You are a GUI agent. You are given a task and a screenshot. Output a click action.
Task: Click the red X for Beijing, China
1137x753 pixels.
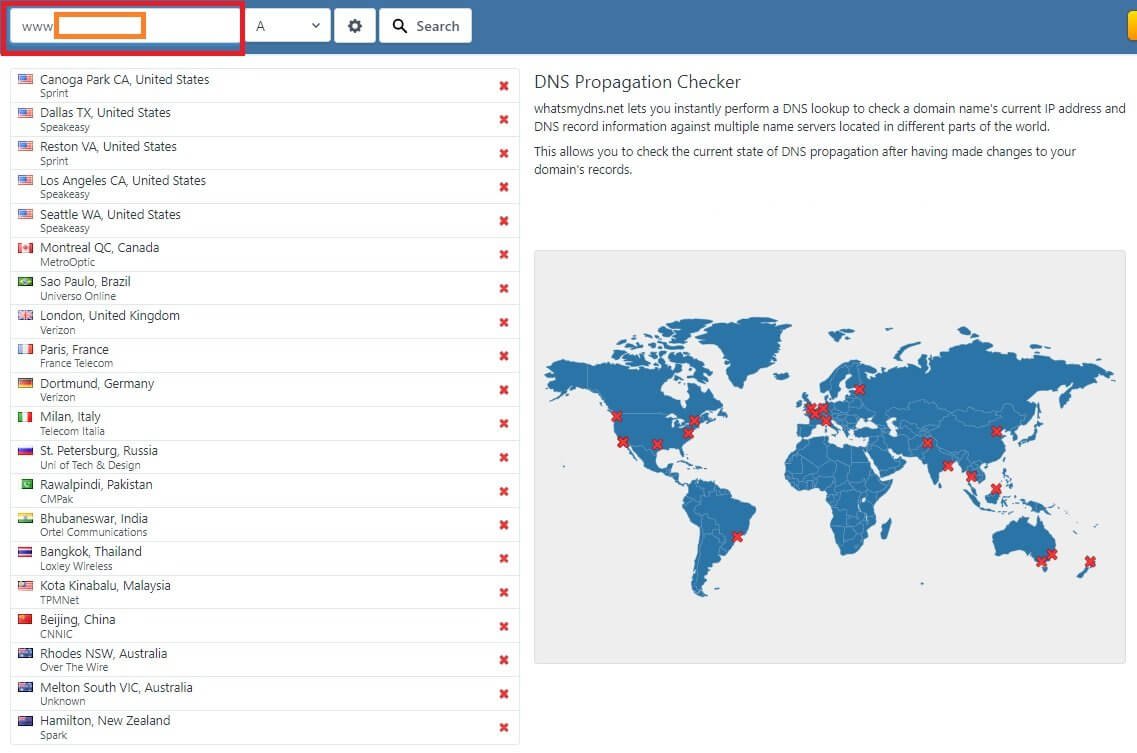(503, 627)
